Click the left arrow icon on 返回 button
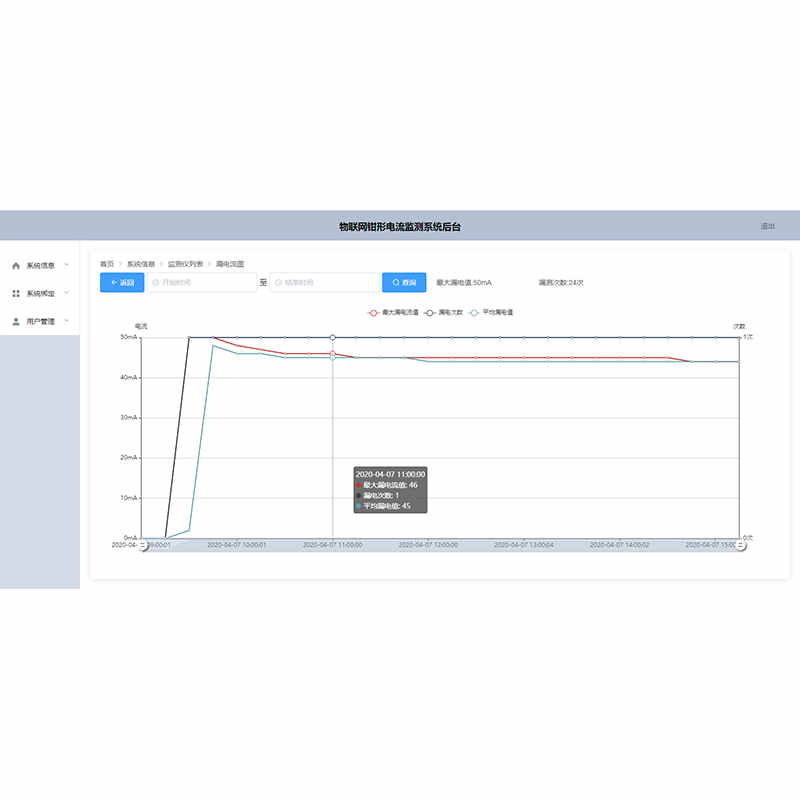The width and height of the screenshot is (800, 800). tap(113, 283)
